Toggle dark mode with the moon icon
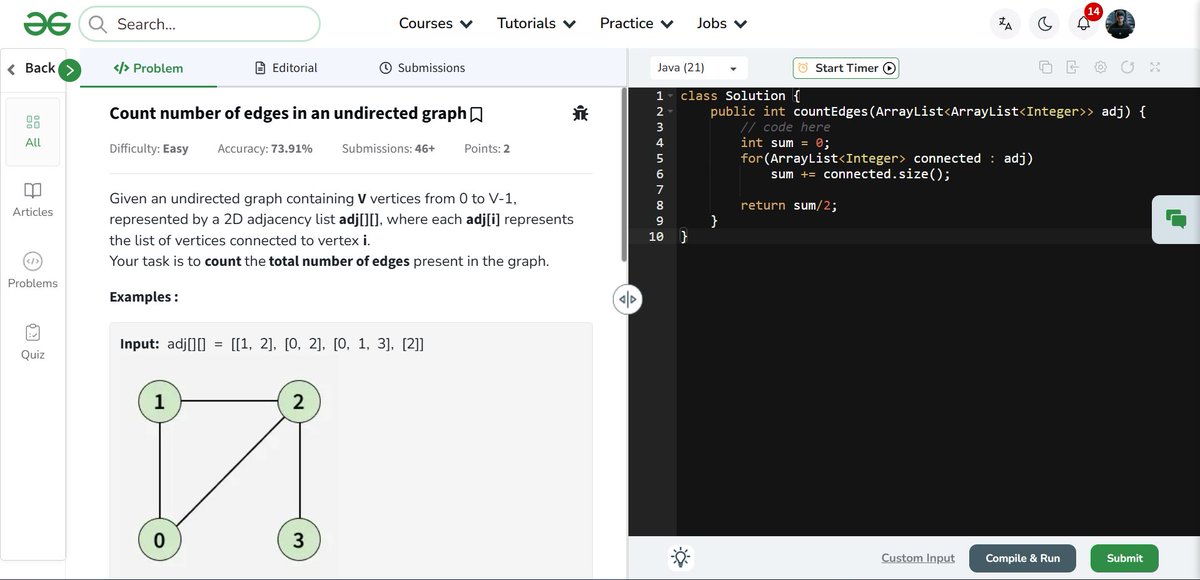The image size is (1200, 580). click(1044, 22)
